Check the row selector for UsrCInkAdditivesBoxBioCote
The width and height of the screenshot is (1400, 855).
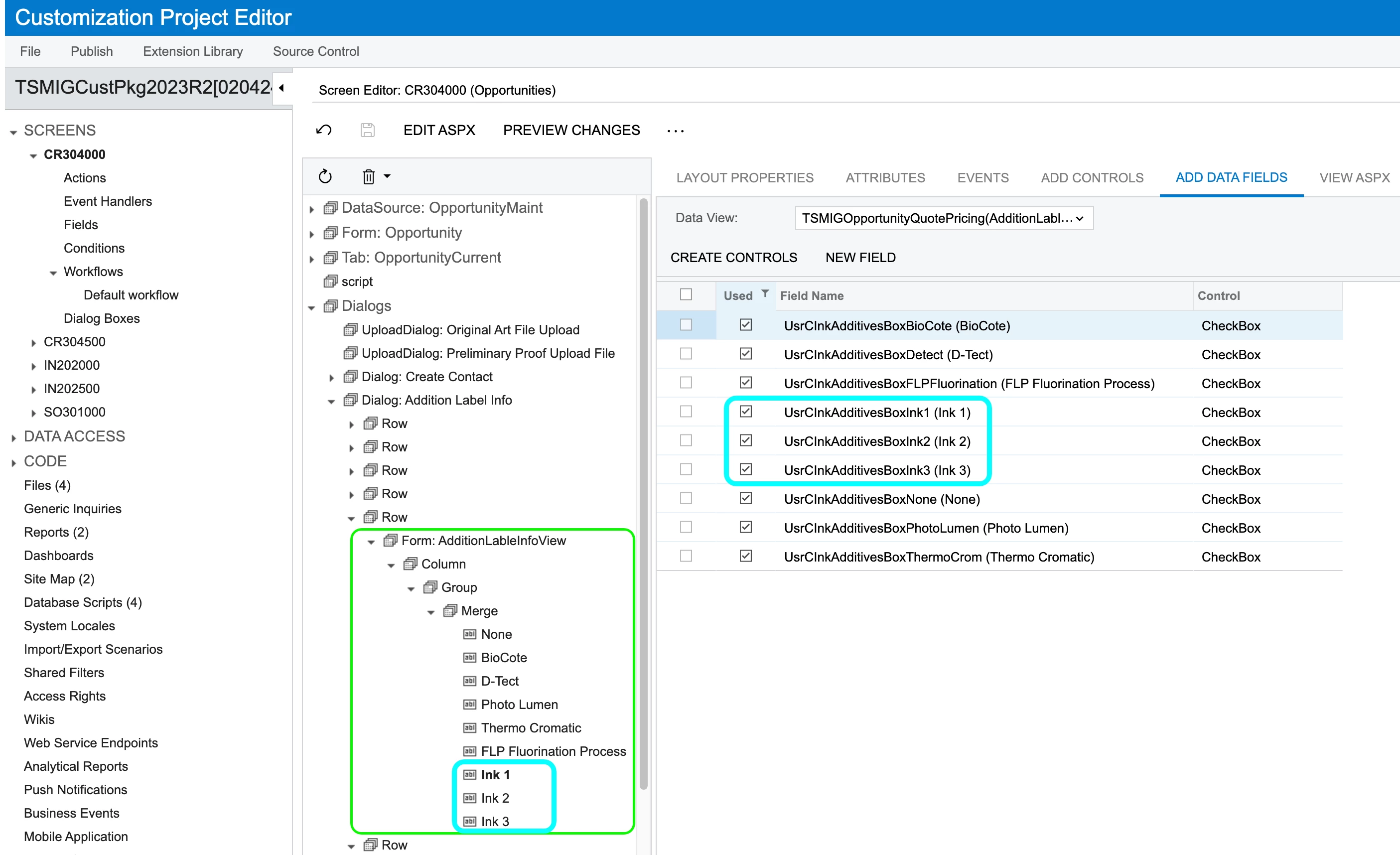click(686, 325)
